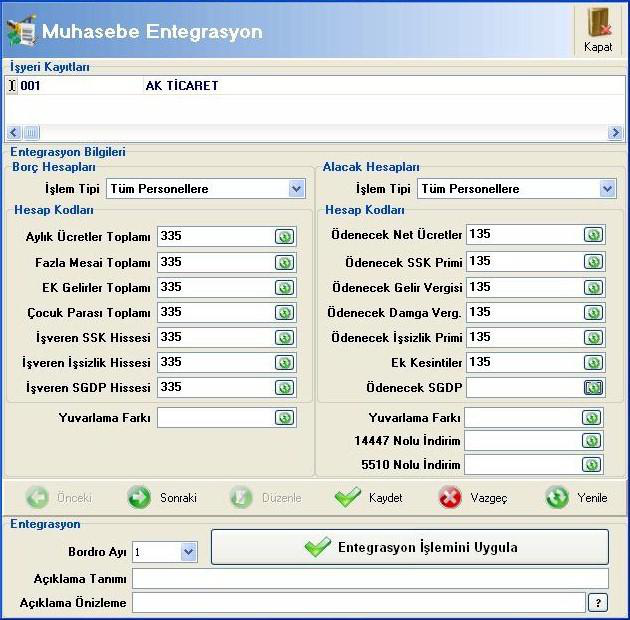Click the Düzenle edit button
630x620 pixels.
click(265, 497)
